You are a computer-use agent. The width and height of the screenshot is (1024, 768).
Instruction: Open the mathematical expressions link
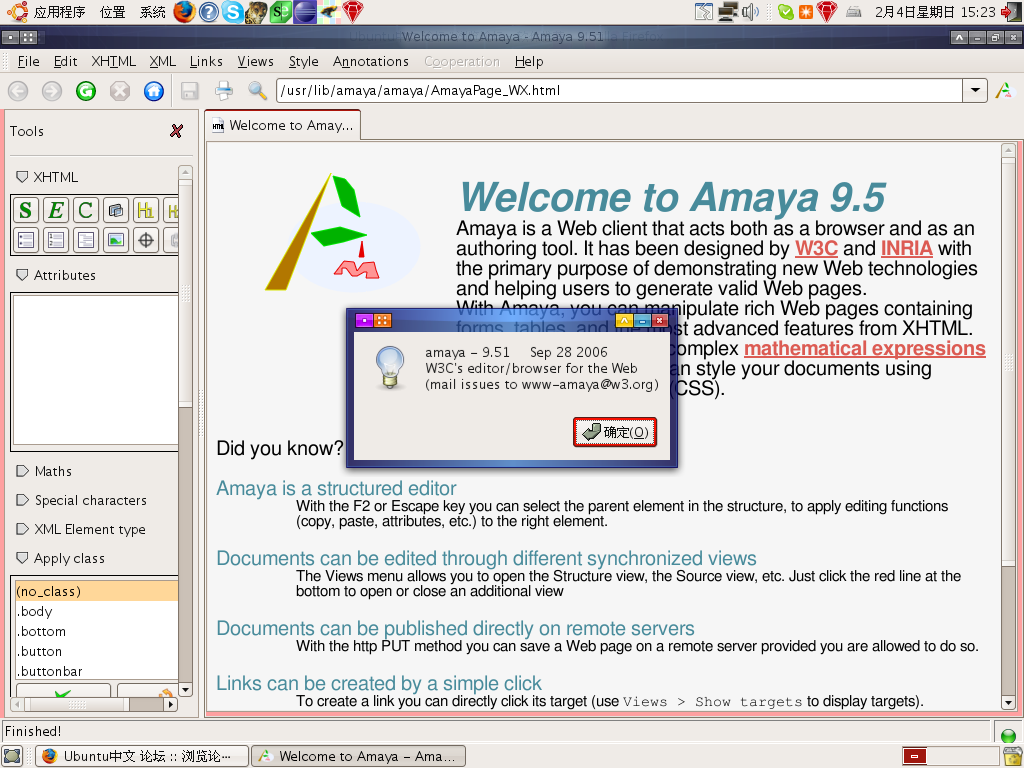pyautogui.click(x=865, y=349)
